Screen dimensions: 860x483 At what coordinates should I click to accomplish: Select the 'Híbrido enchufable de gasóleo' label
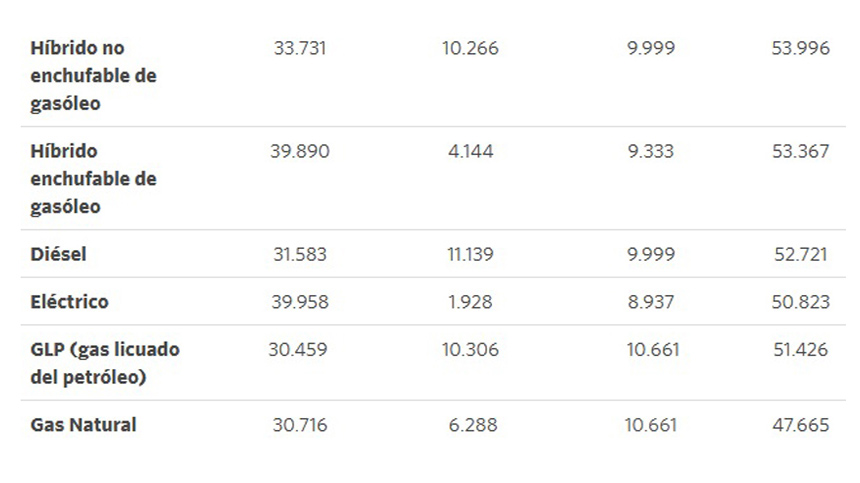93,179
